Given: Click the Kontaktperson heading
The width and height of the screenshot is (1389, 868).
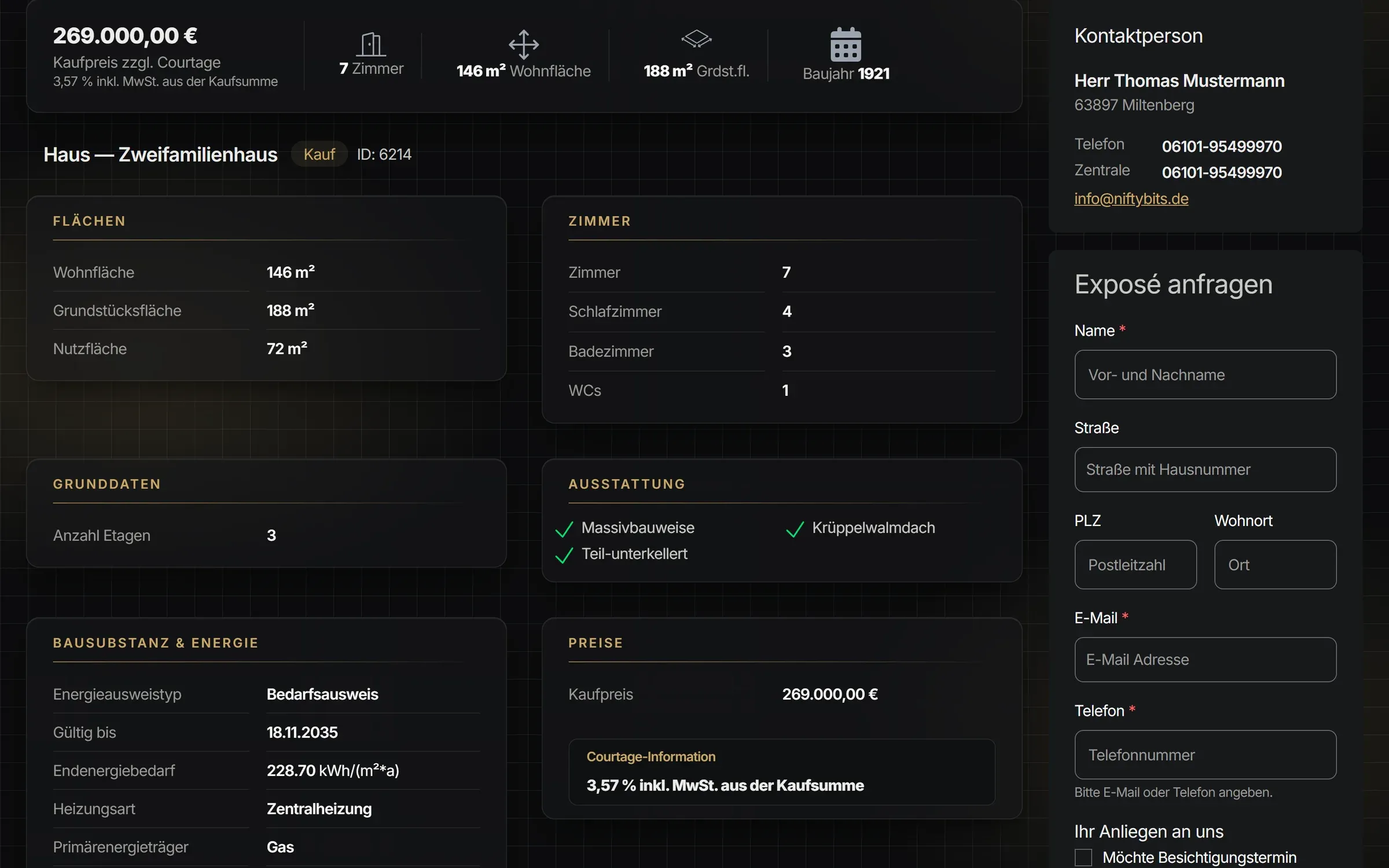Looking at the screenshot, I should point(1138,36).
